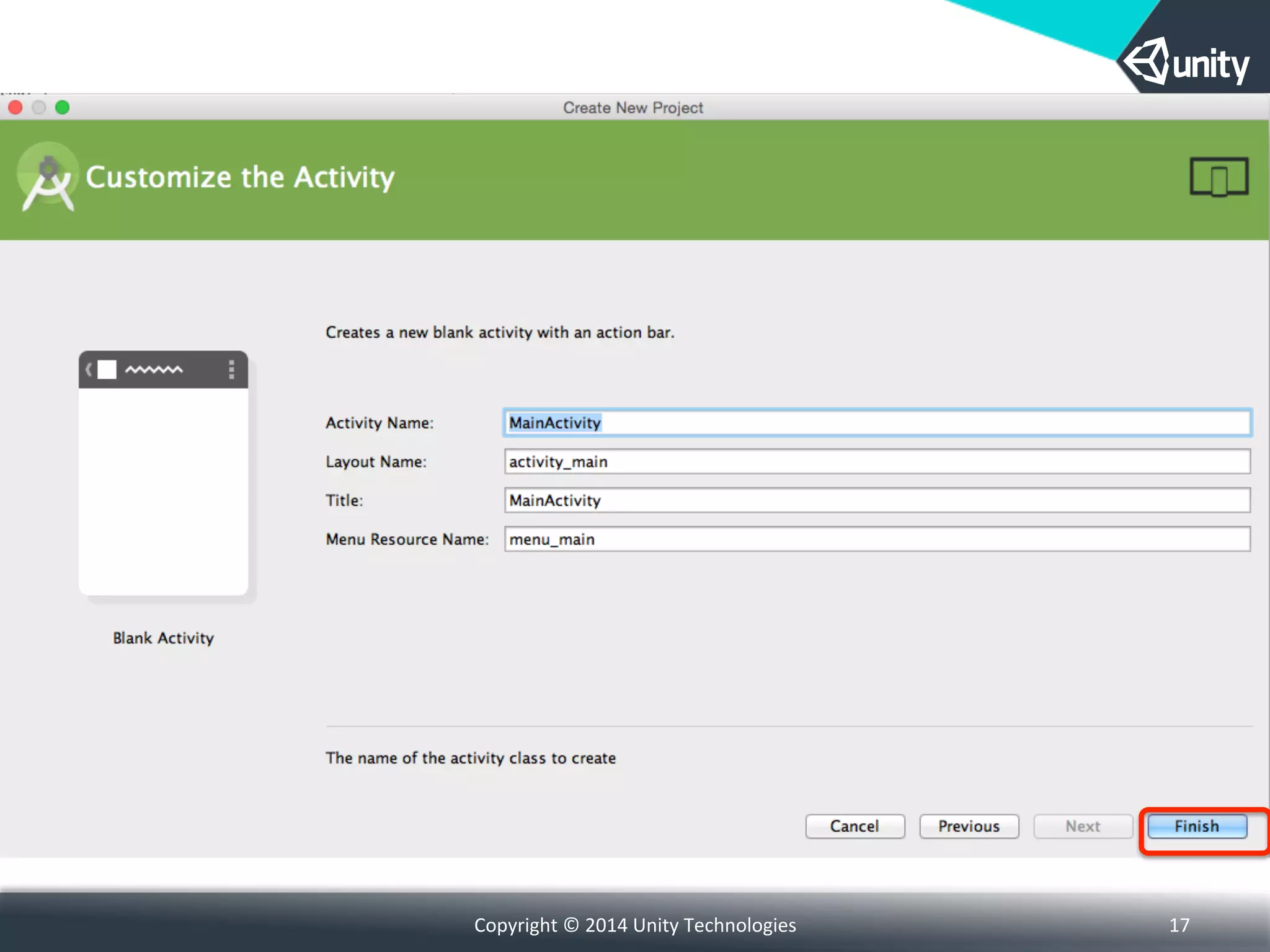This screenshot has height=952, width=1270.
Task: Click the overflow menu dots in activity preview
Action: coord(231,369)
